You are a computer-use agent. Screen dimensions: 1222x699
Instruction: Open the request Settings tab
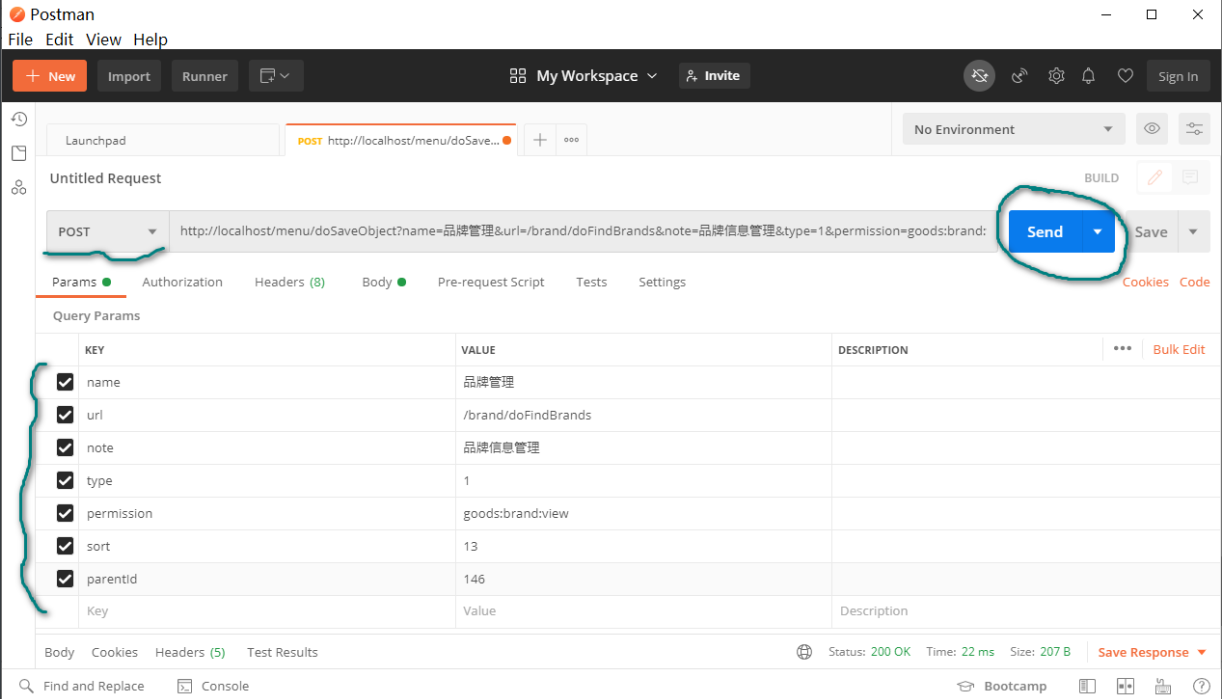pos(662,282)
